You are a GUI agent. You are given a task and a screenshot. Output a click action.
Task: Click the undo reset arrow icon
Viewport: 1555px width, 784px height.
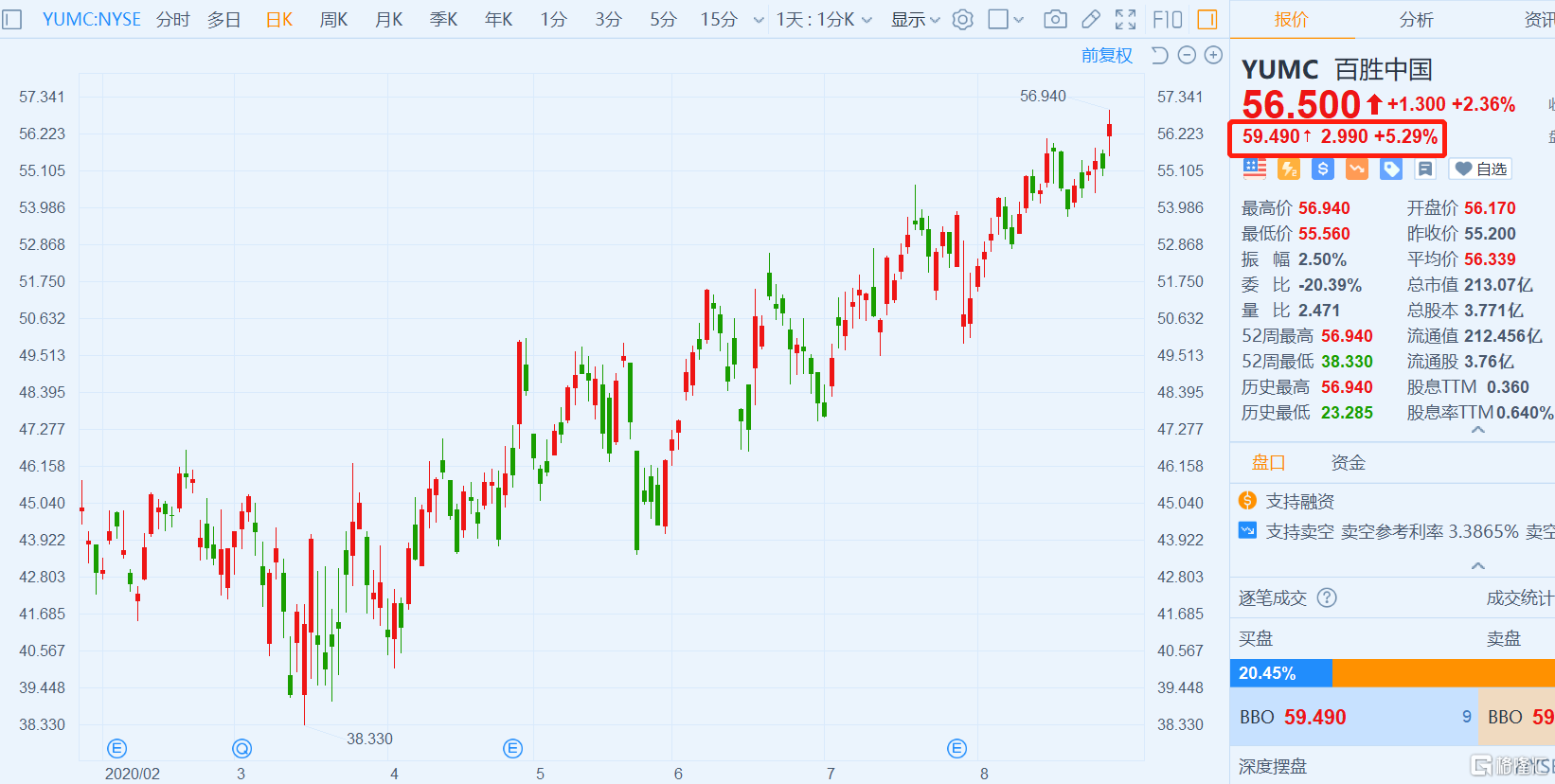pos(1160,55)
